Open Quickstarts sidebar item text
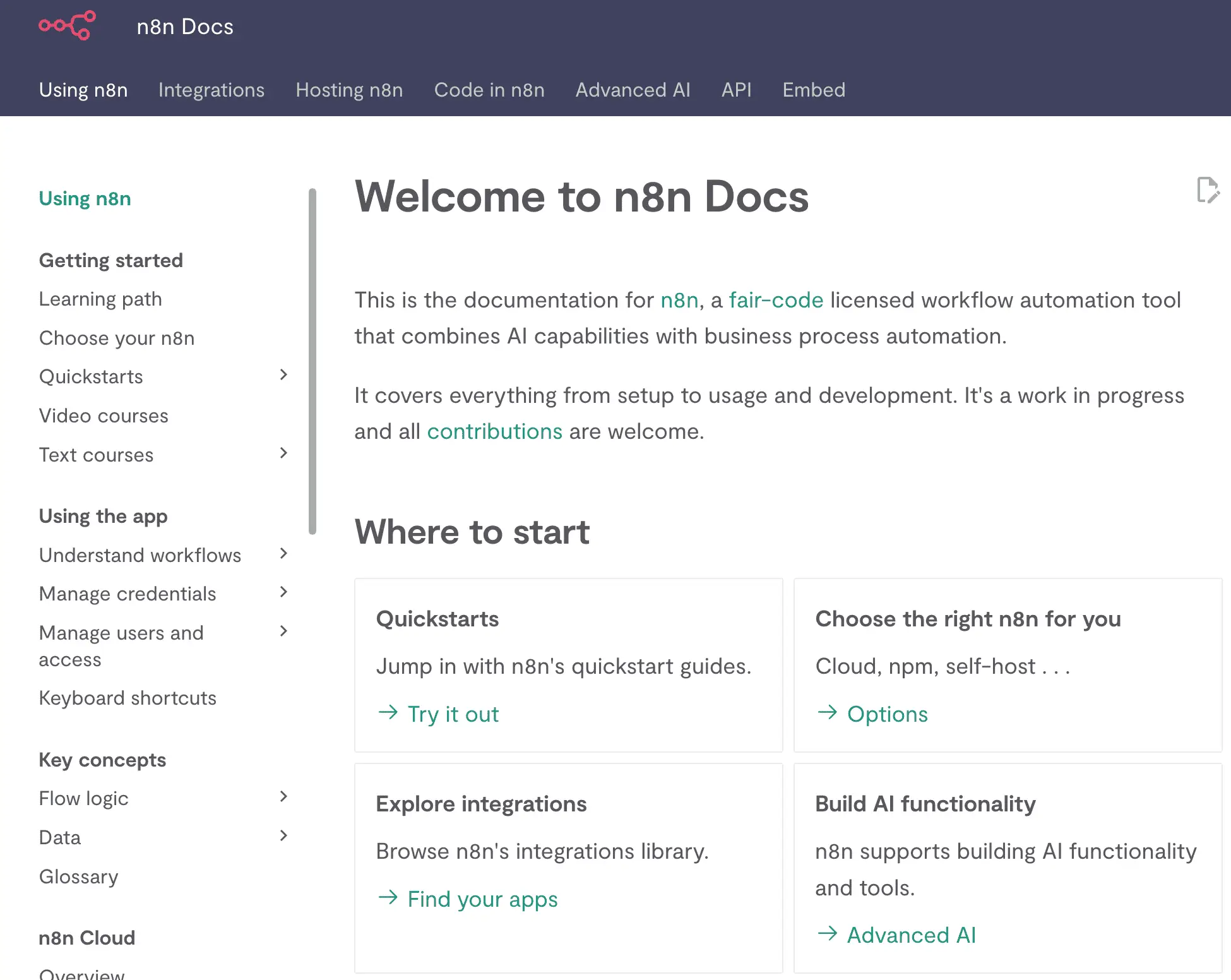 click(91, 376)
